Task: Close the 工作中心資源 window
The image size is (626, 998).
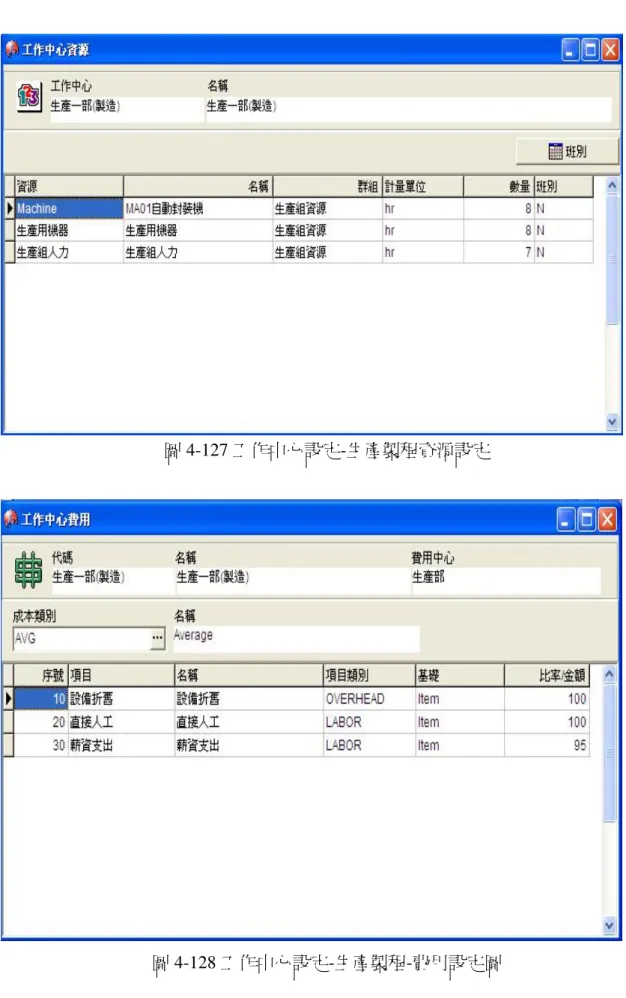Action: tap(610, 50)
